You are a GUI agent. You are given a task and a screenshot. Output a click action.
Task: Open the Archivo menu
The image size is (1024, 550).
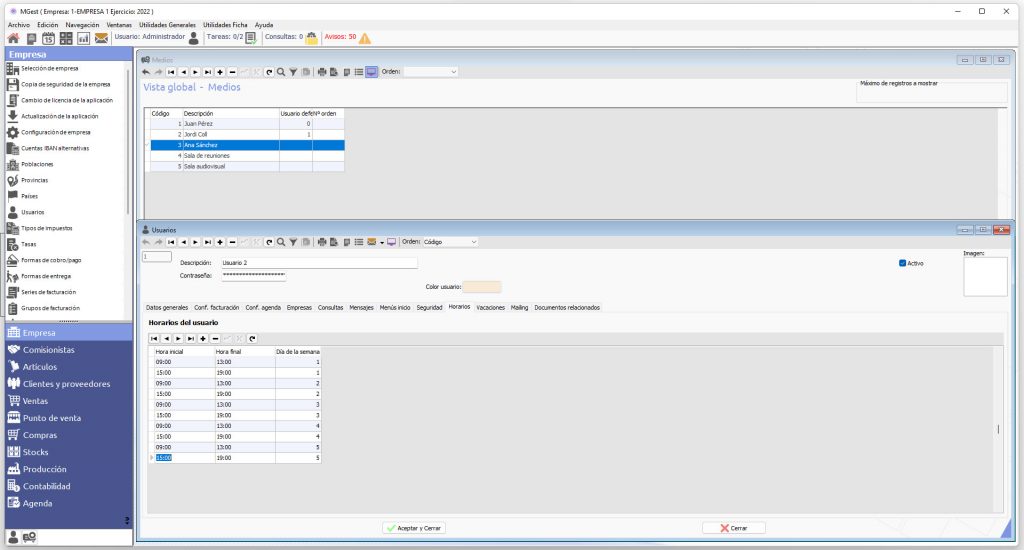coord(19,25)
